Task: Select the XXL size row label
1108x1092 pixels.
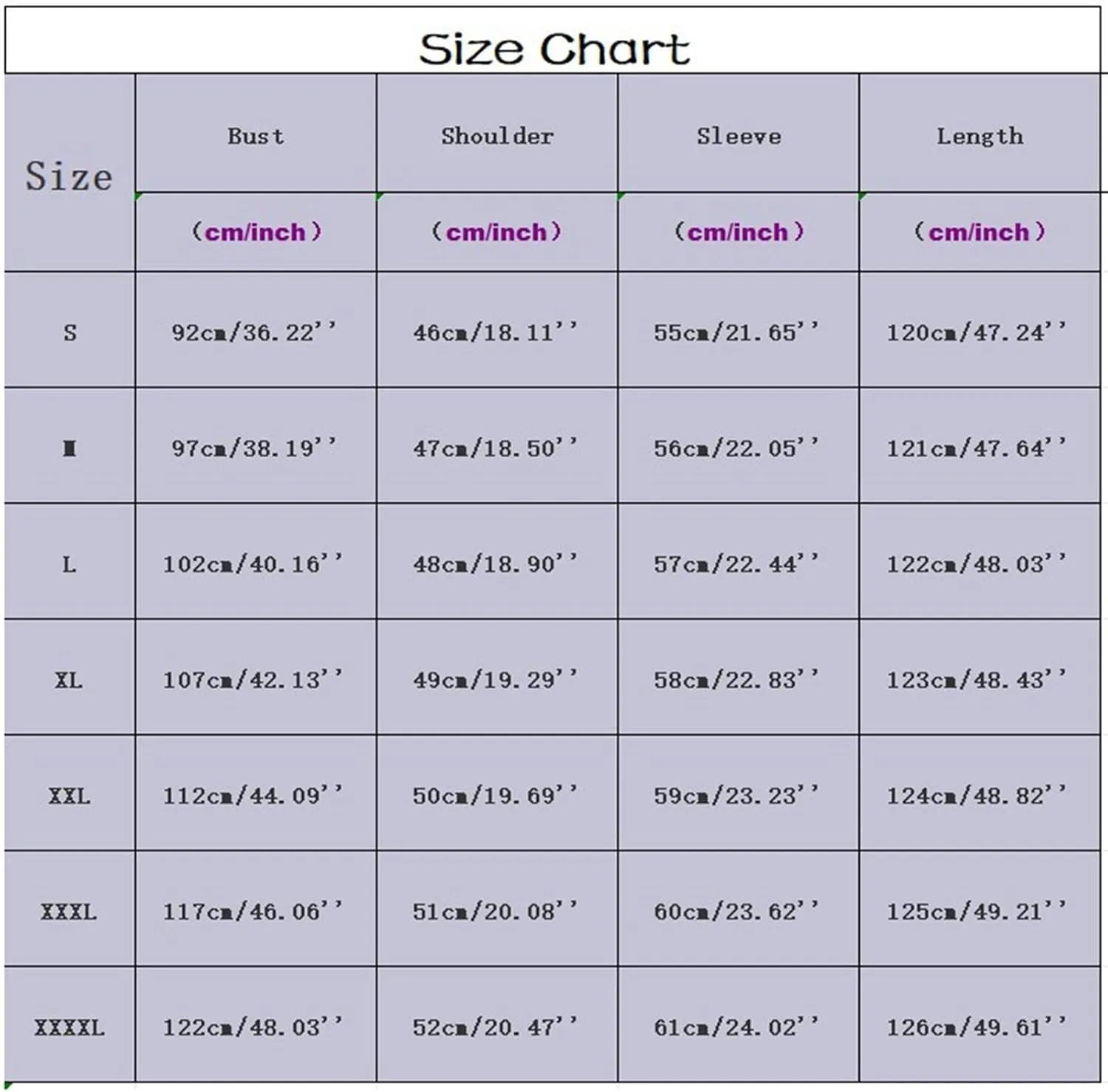Action: tap(69, 796)
